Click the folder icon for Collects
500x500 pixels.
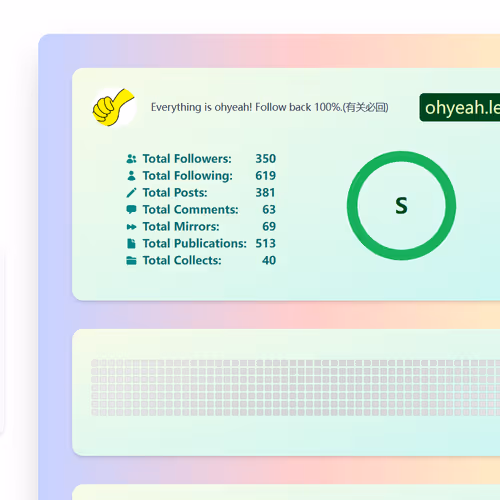point(131,261)
